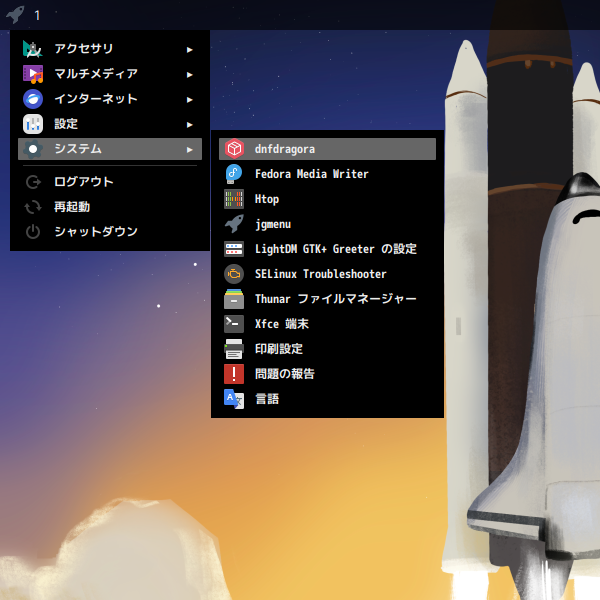Open the Xfce 端末 entry
This screenshot has height=600, width=600.
pyautogui.click(x=327, y=324)
